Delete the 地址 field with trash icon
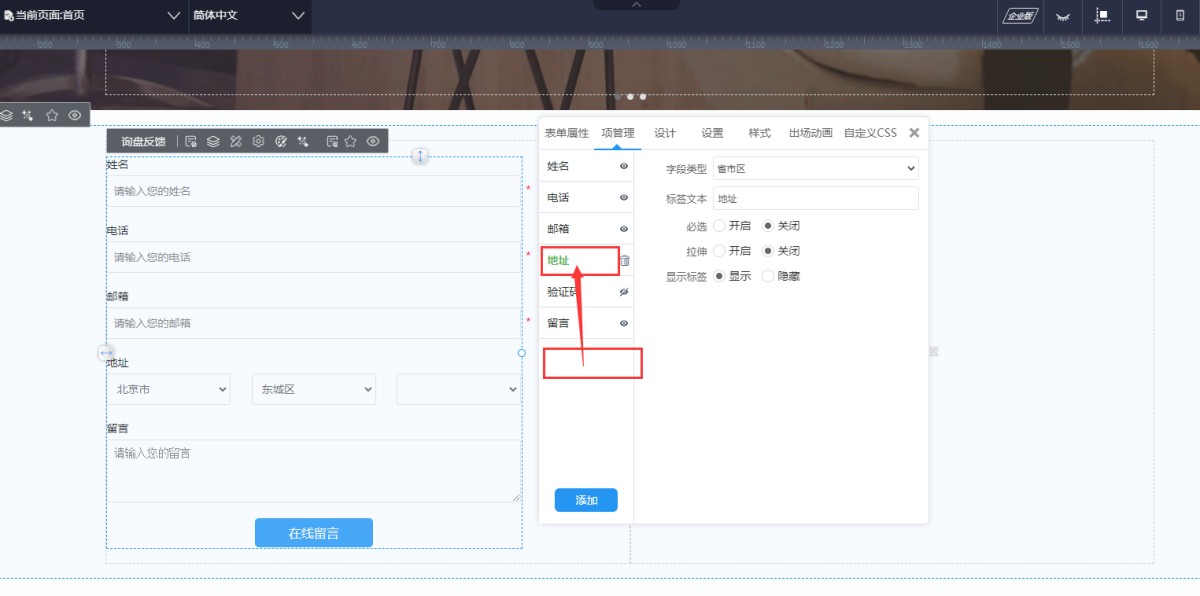 click(625, 261)
